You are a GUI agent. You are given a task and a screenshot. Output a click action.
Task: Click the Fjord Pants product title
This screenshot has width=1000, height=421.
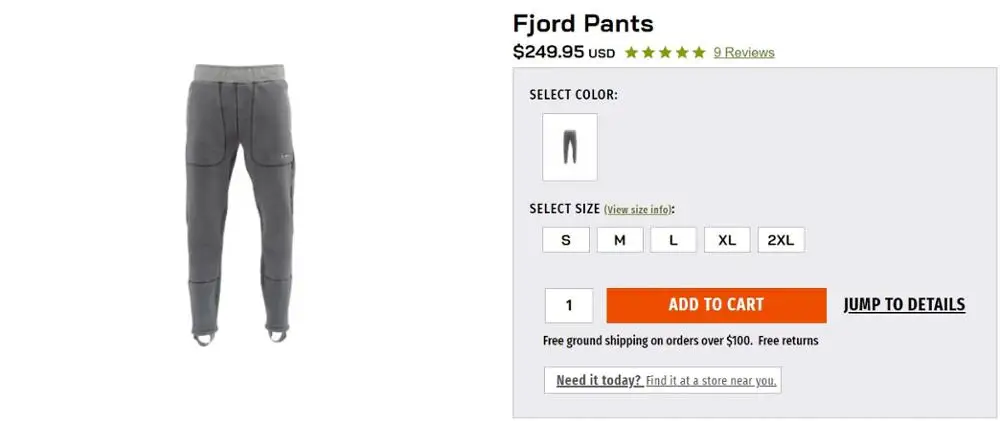click(583, 23)
